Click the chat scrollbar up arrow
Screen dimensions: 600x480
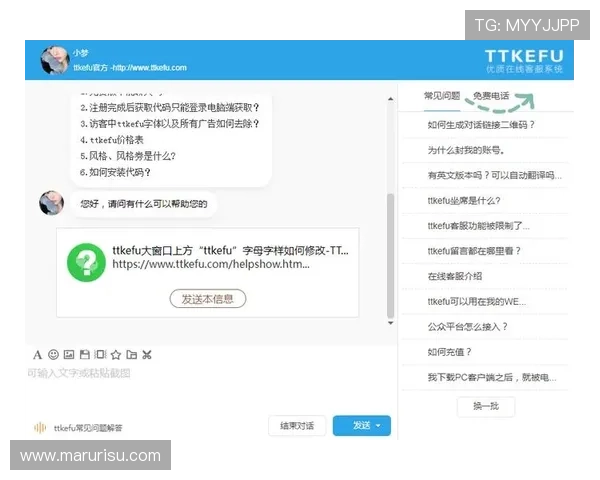pyautogui.click(x=390, y=99)
